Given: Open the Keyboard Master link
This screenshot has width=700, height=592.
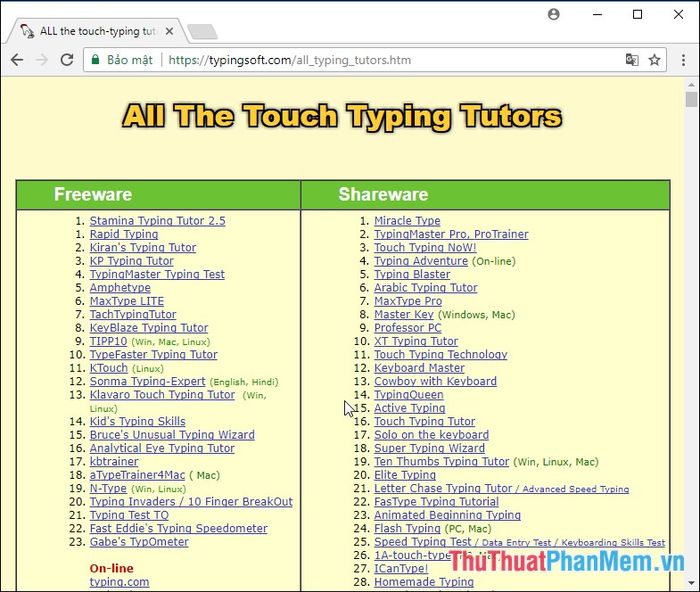Looking at the screenshot, I should (419, 368).
